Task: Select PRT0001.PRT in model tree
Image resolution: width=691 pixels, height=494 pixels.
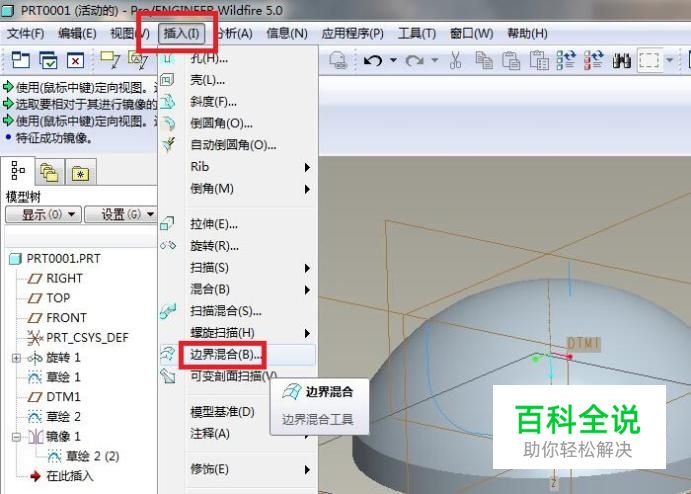Action: tap(63, 259)
